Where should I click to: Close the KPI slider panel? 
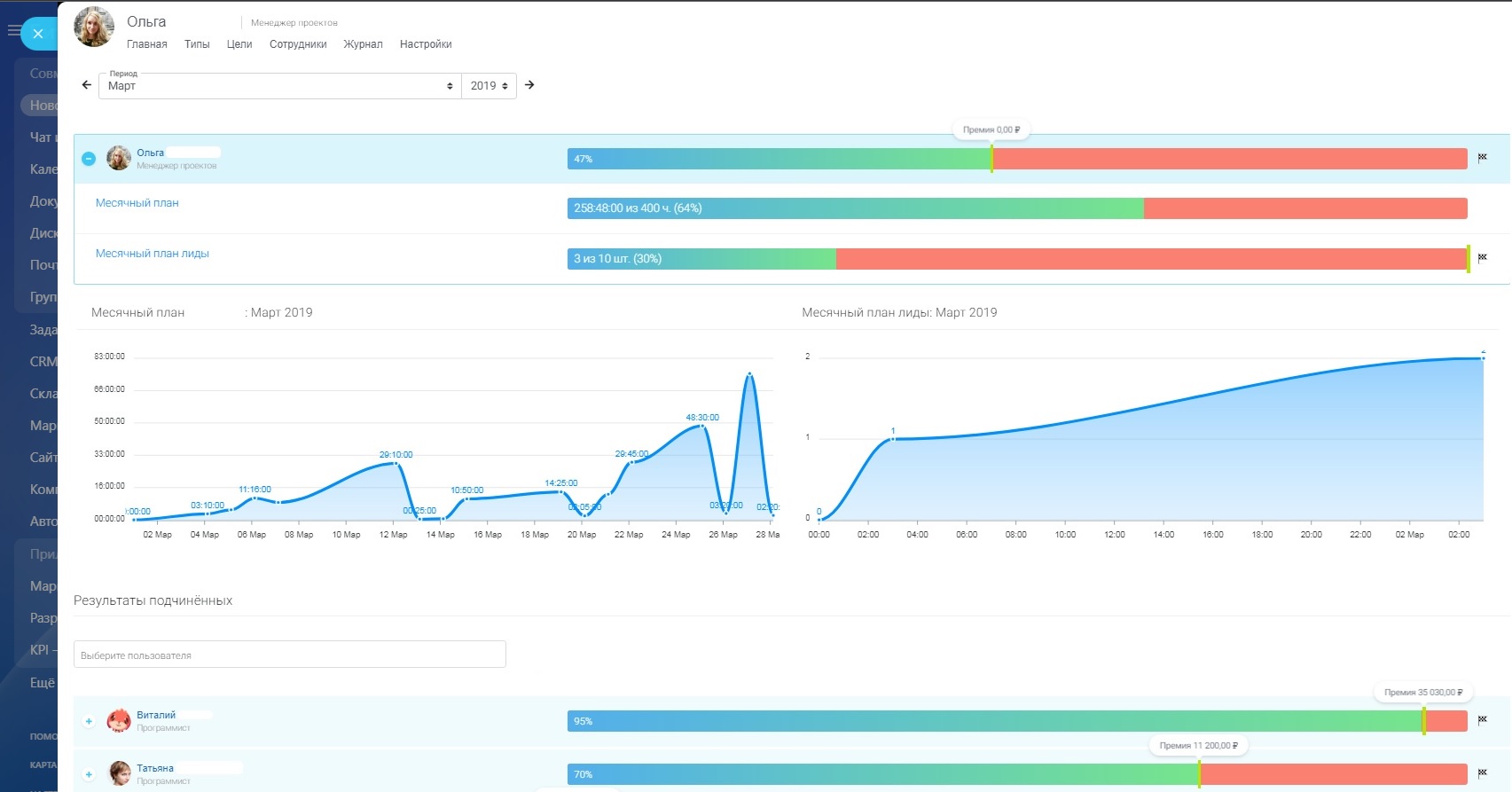point(37,34)
